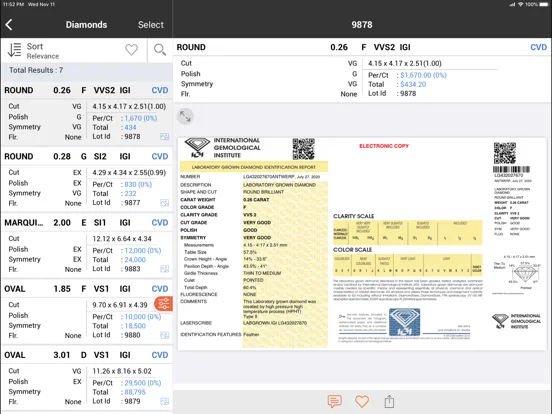The width and height of the screenshot is (552, 414).
Task: Expand certificate with the fullscreen arrows icon
Action: (x=185, y=116)
